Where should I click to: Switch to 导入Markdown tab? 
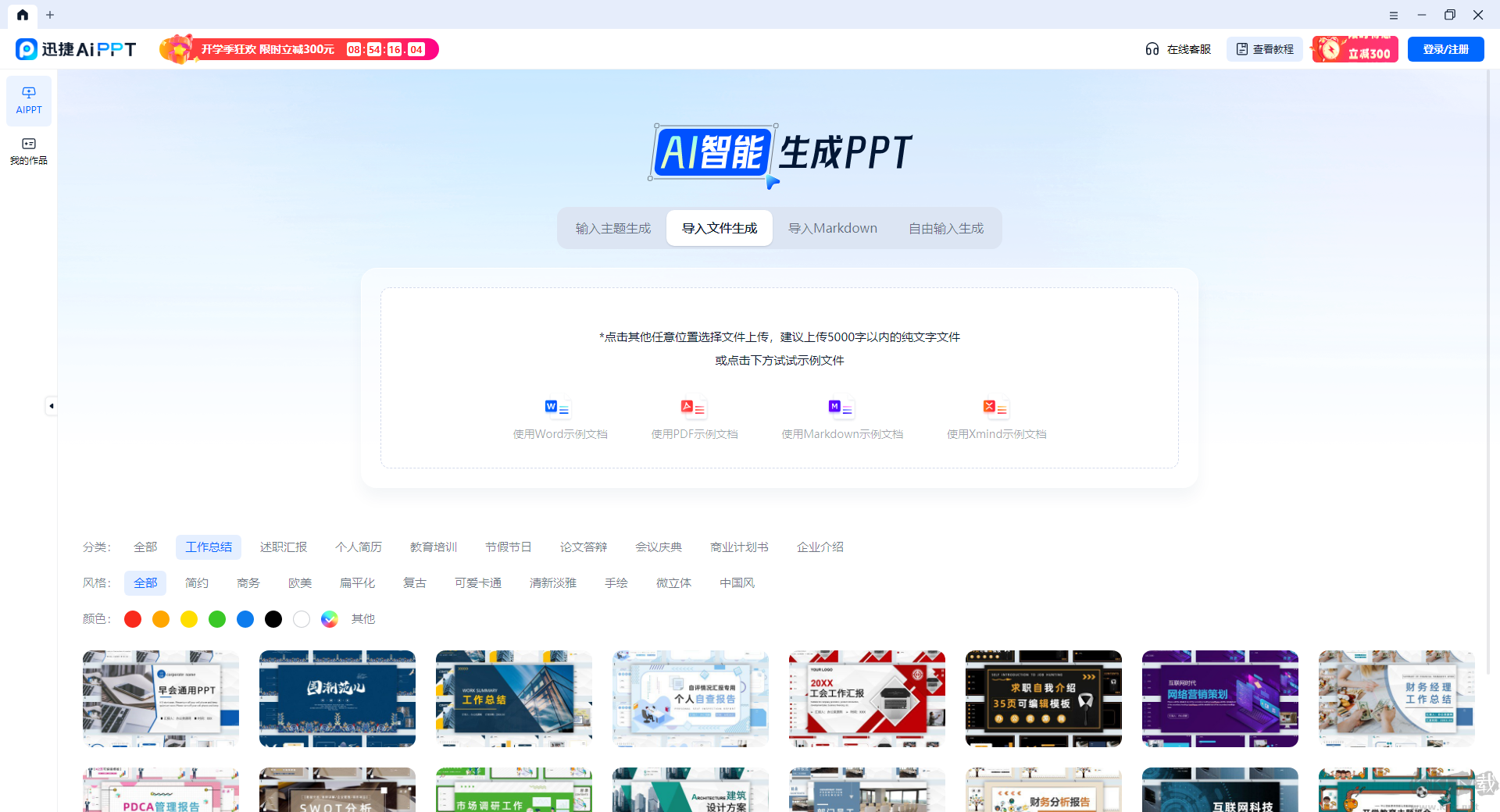[833, 228]
